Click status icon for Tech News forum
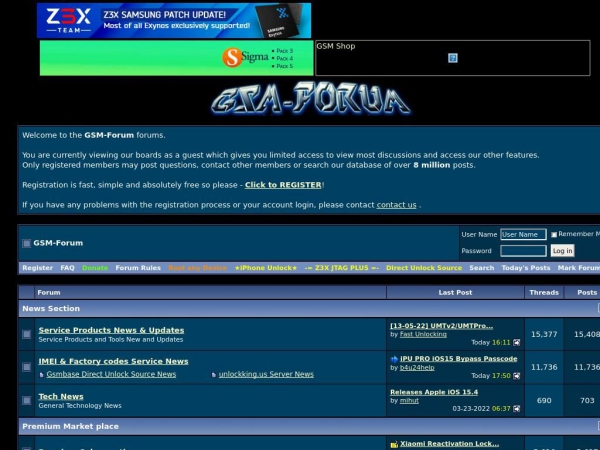Screen dimensions: 600x450 pyautogui.click(x=26, y=400)
